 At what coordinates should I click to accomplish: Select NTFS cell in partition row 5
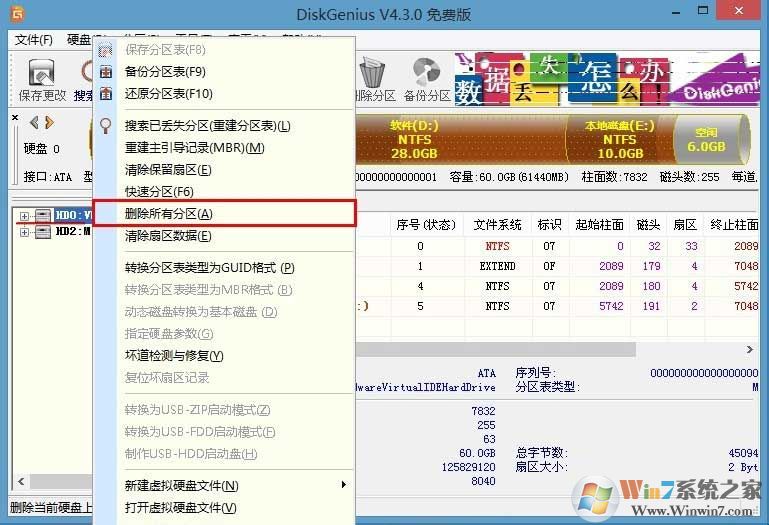click(x=497, y=306)
